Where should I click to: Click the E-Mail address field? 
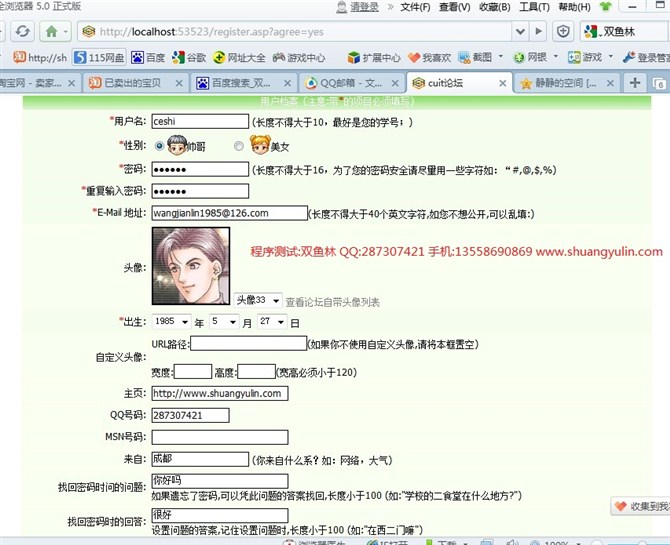(x=229, y=213)
